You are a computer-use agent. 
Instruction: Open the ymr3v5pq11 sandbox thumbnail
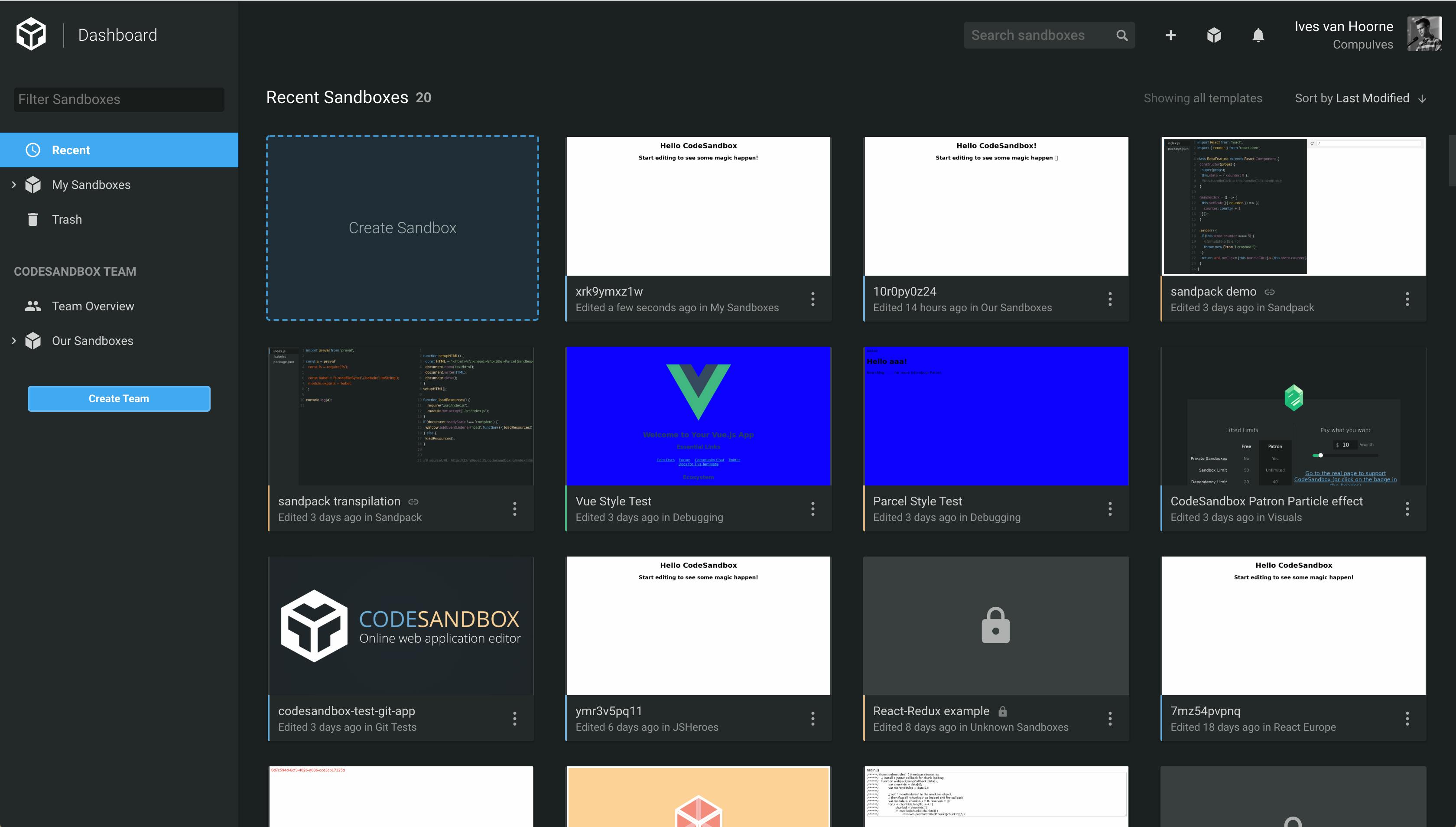pyautogui.click(x=699, y=626)
